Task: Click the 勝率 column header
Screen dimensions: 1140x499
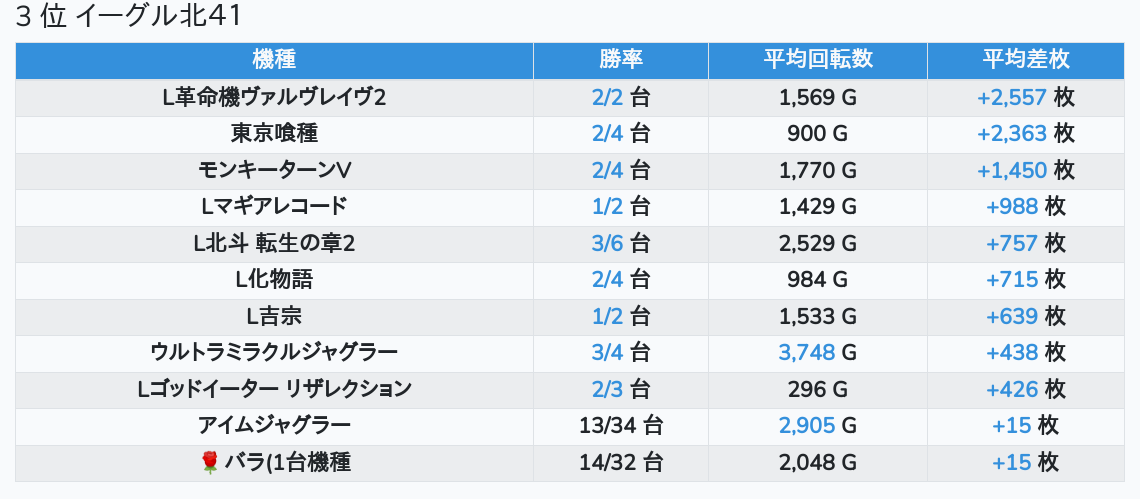Action: pos(620,60)
